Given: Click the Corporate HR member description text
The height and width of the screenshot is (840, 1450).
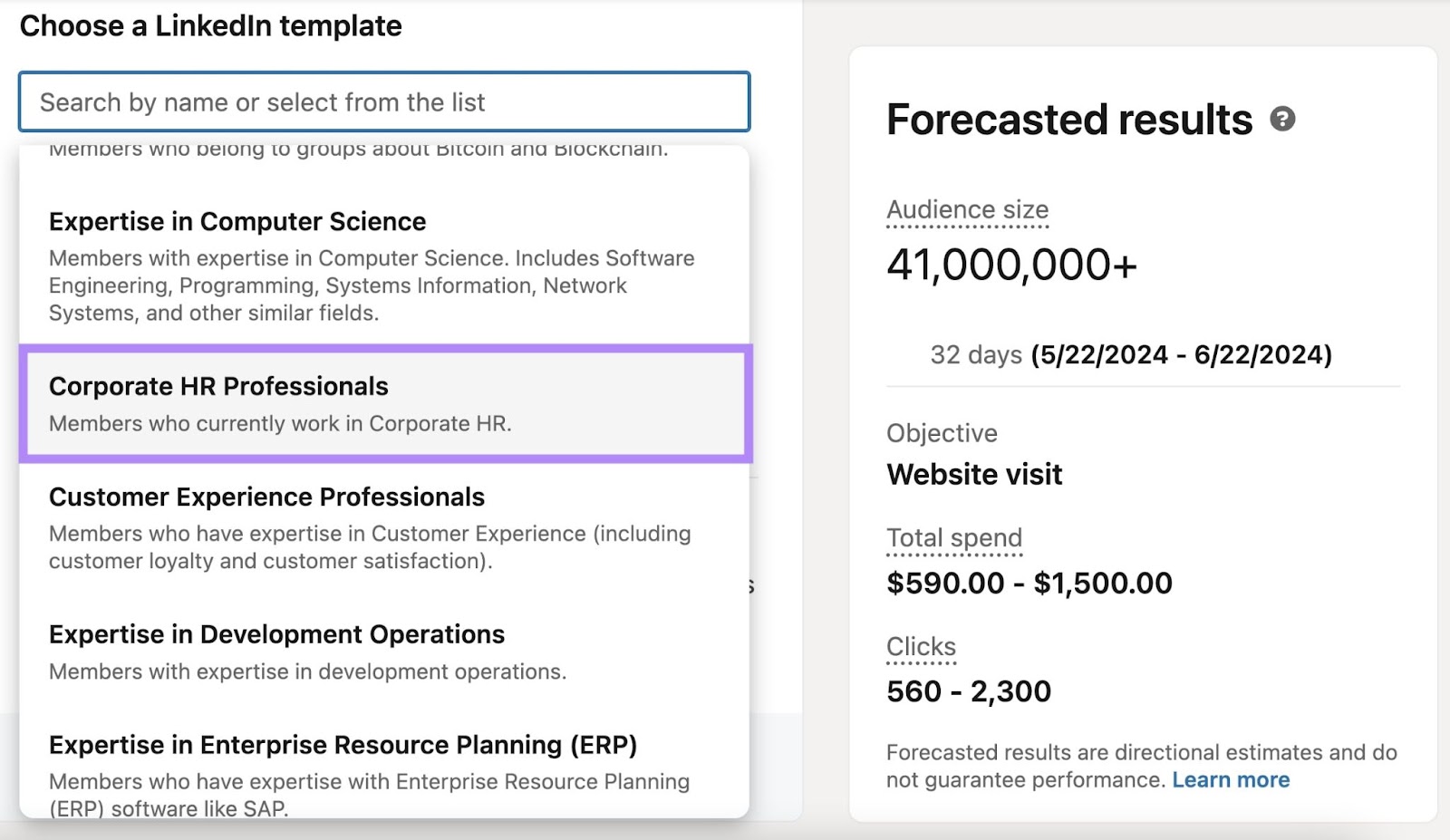Looking at the screenshot, I should [x=282, y=423].
